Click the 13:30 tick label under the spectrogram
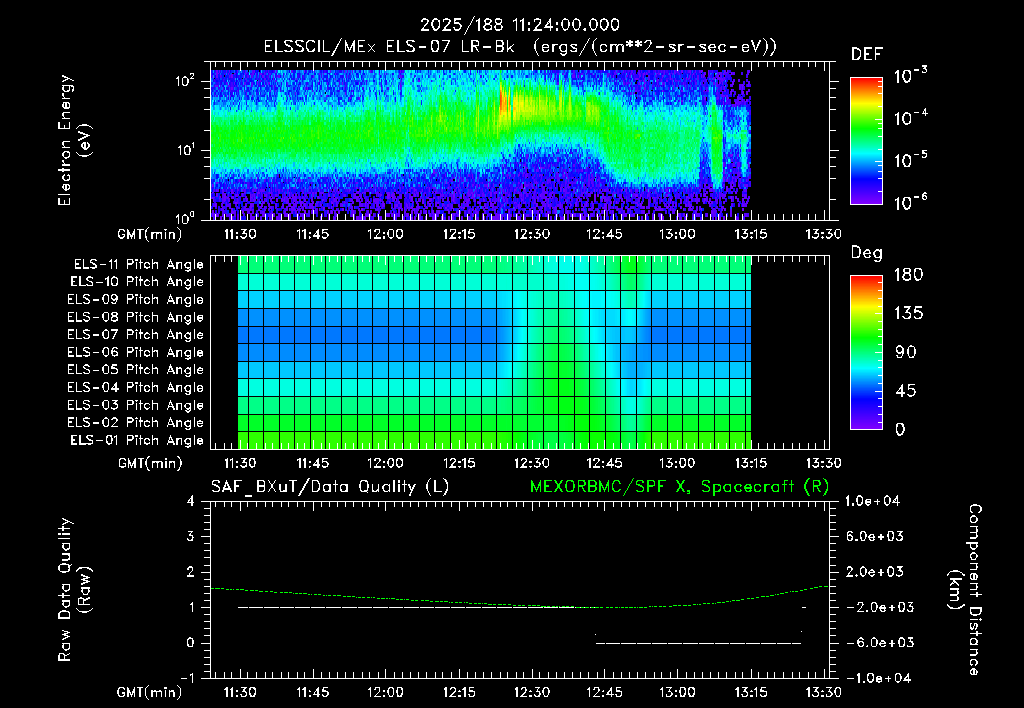The height and width of the screenshot is (708, 1024). (x=824, y=234)
